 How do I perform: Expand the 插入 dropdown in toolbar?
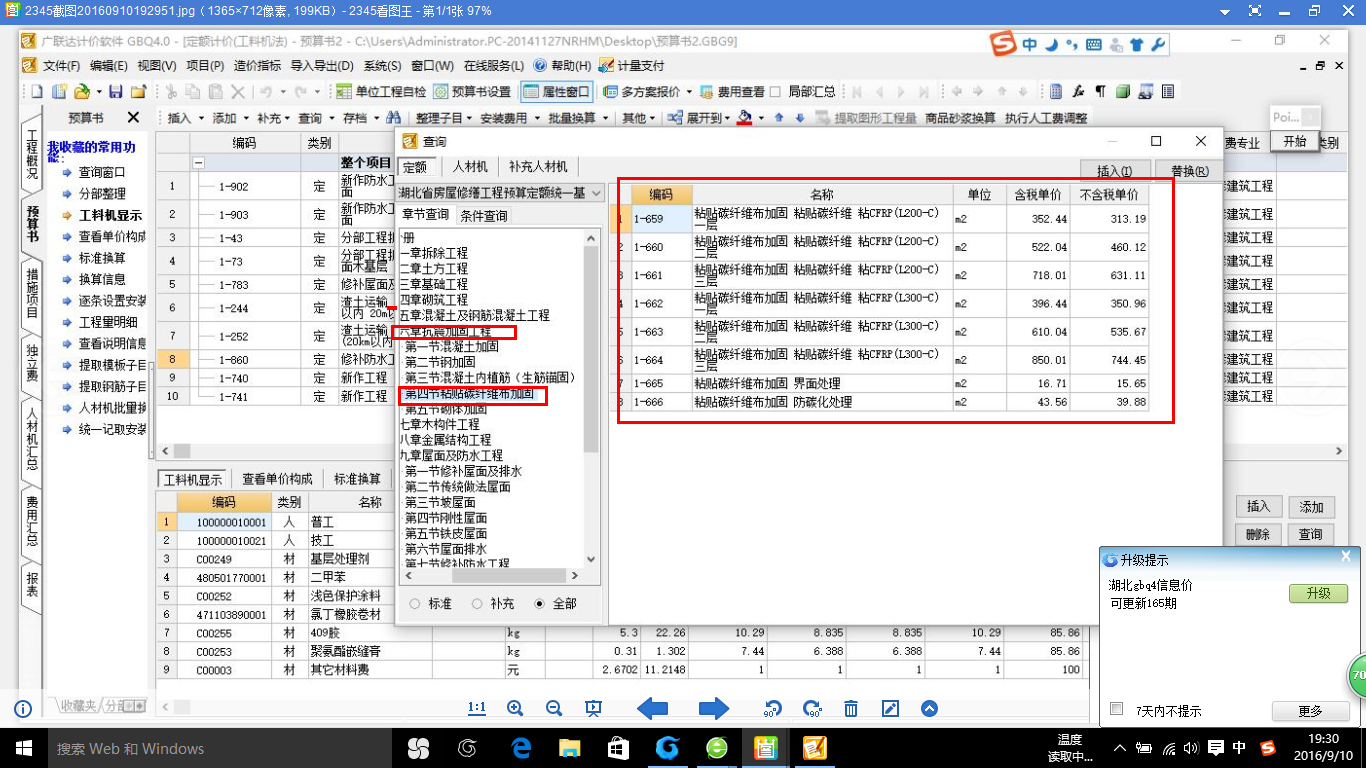coord(200,118)
